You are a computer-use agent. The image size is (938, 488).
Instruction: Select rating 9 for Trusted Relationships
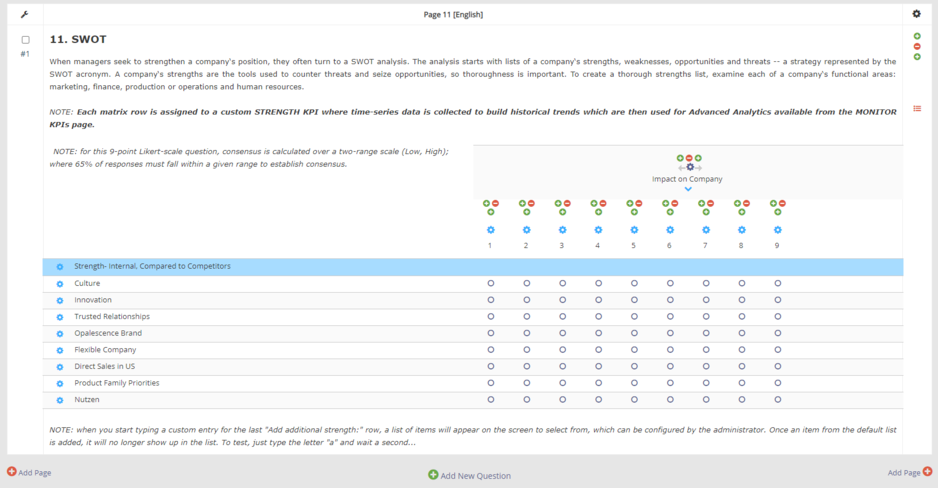[x=778, y=317]
